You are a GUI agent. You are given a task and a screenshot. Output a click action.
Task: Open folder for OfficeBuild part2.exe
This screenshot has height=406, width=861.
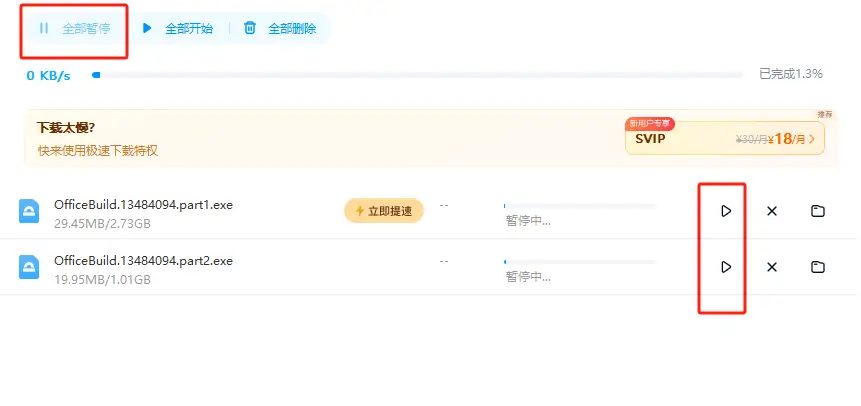[x=818, y=267]
